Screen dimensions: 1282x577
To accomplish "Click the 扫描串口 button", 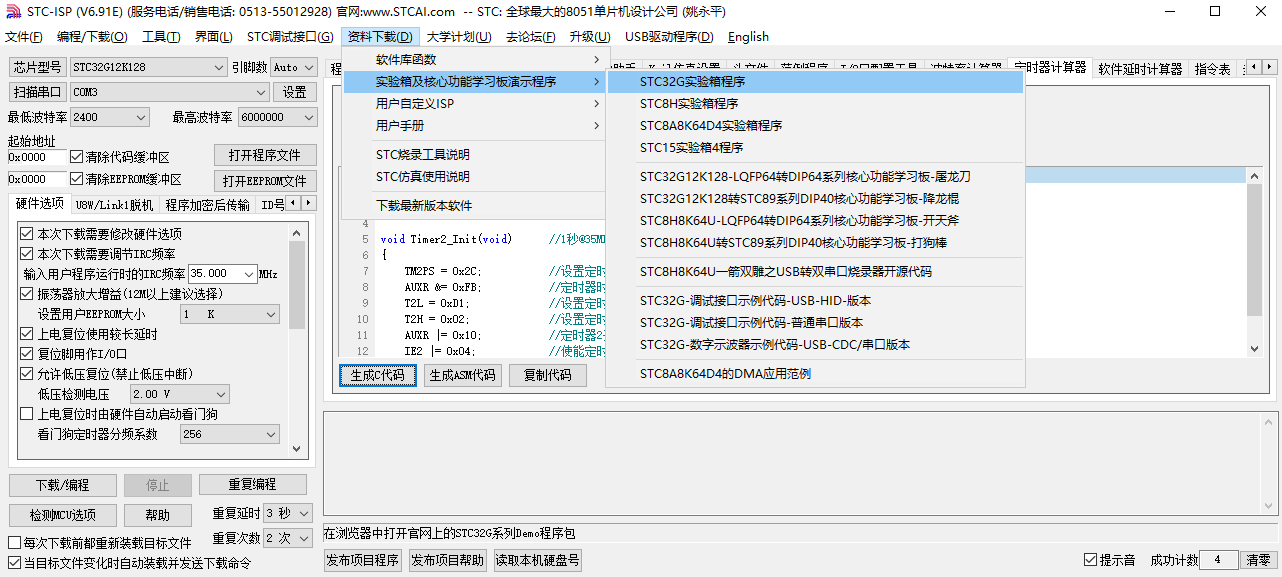I will 37,92.
